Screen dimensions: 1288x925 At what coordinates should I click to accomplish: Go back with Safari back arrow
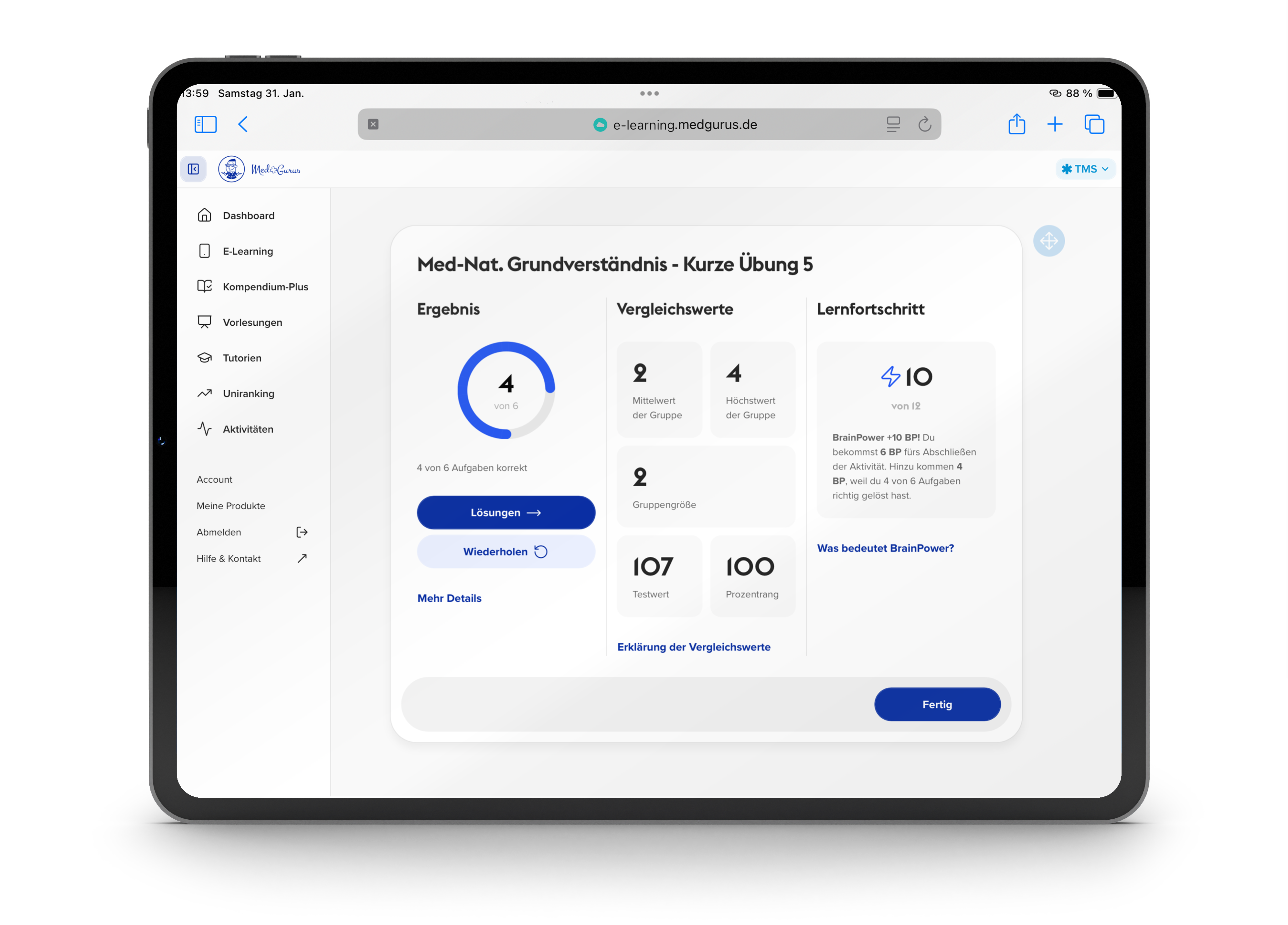[x=243, y=124]
